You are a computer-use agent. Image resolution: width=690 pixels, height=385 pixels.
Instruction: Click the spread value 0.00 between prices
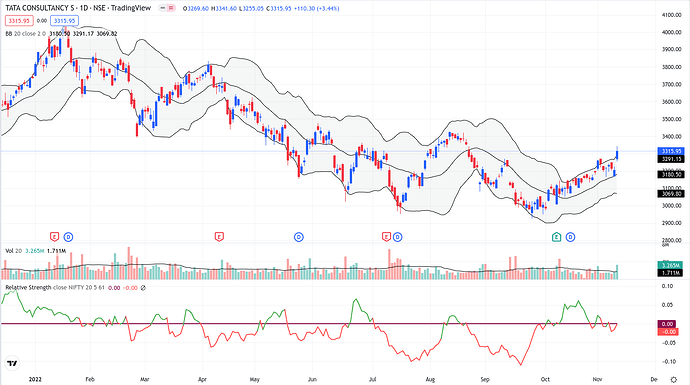pos(42,21)
